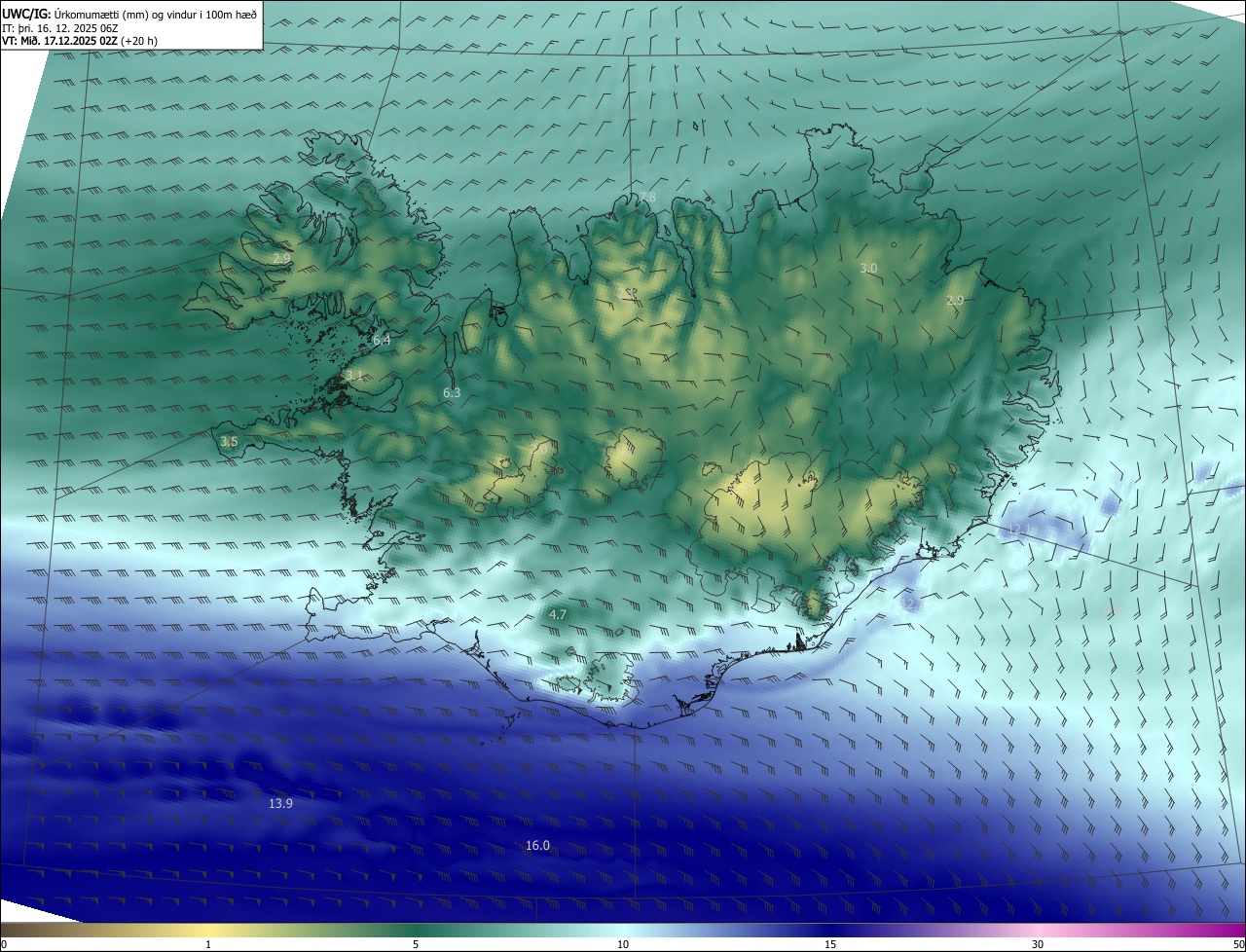This screenshot has width=1246, height=952.
Task: Click the colour scale tick label 0
Action: coord(4,944)
